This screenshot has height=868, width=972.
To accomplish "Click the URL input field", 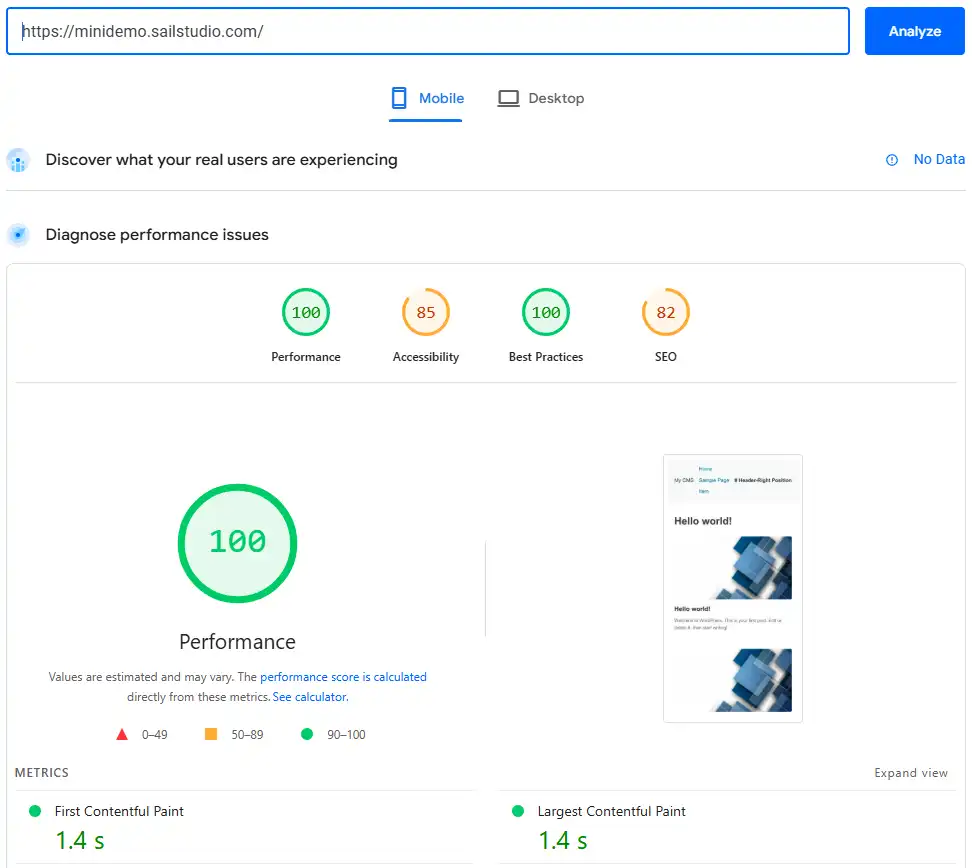I will click(x=428, y=31).
